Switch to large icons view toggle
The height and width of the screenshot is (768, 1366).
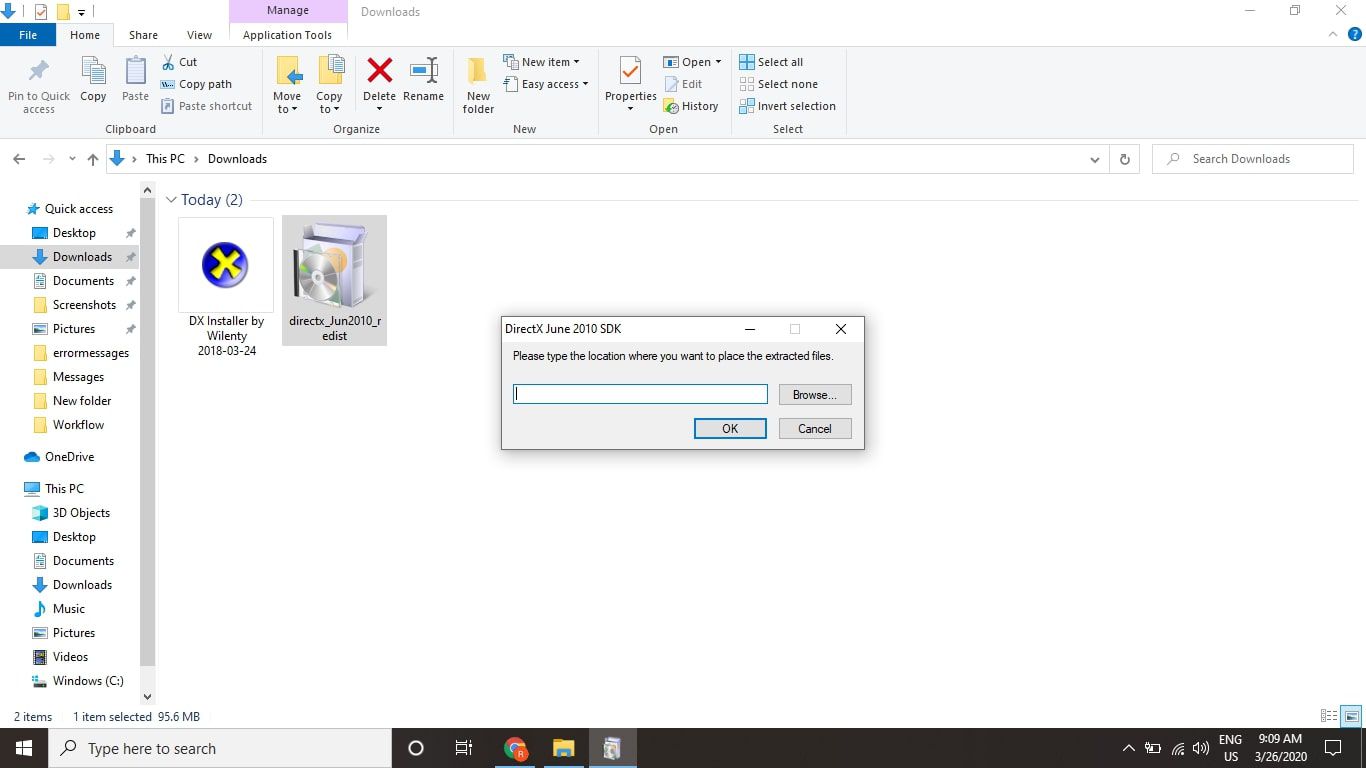(1351, 716)
